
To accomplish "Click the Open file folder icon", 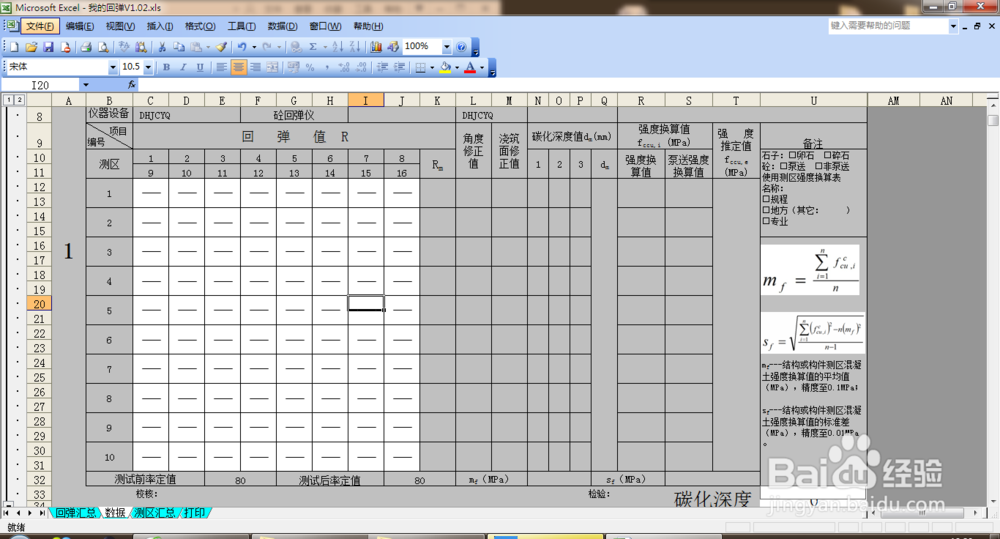I will 31,47.
